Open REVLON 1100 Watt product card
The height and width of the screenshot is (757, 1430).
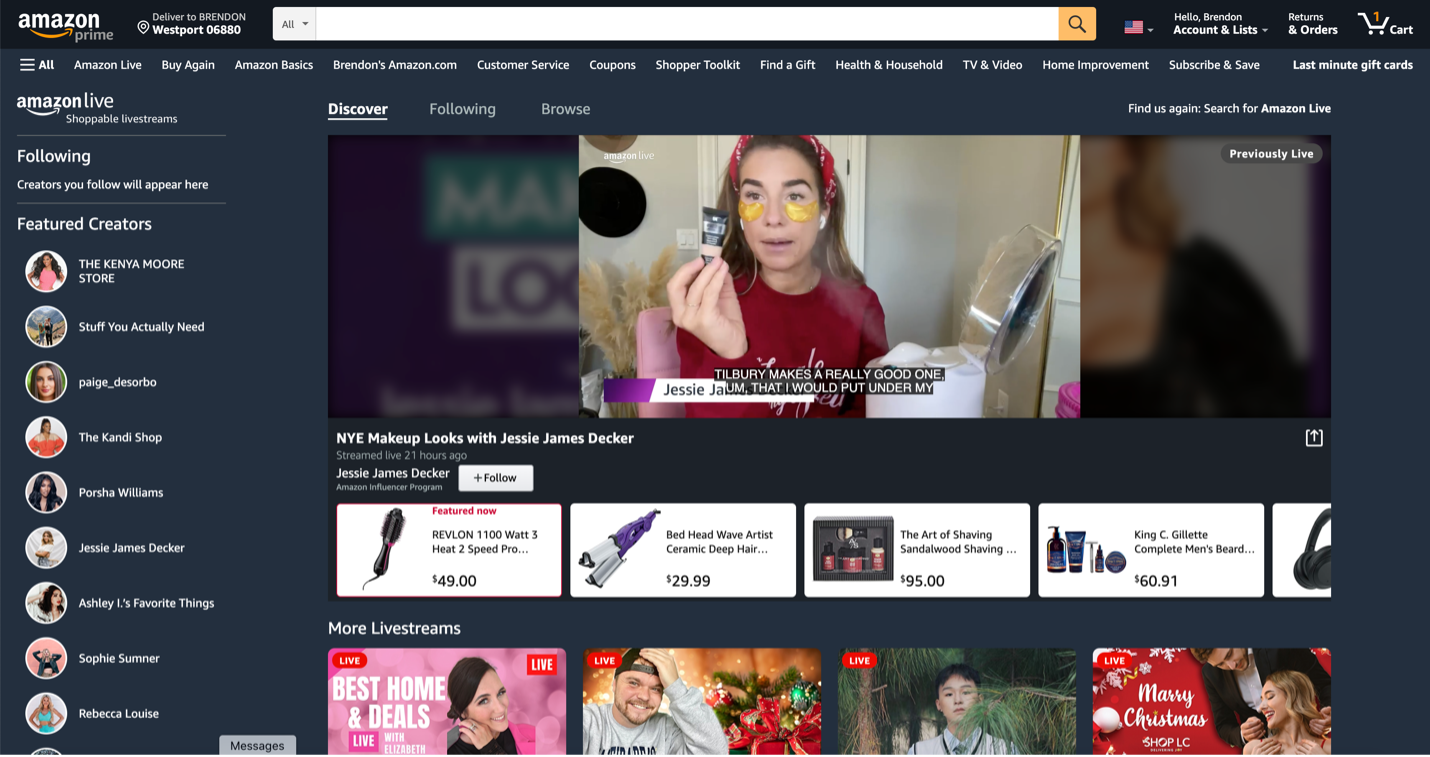(449, 550)
